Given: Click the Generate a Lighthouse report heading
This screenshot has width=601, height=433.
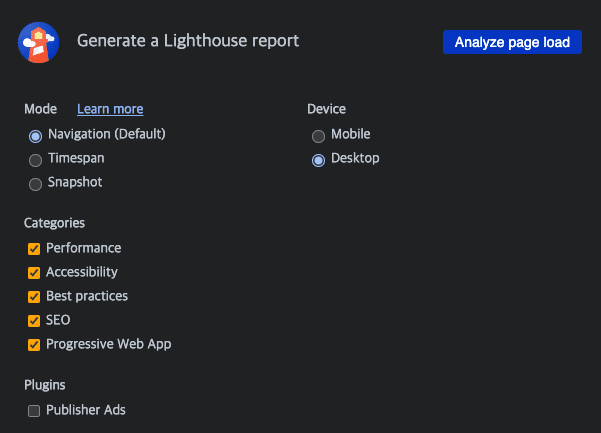Looking at the screenshot, I should (x=188, y=41).
